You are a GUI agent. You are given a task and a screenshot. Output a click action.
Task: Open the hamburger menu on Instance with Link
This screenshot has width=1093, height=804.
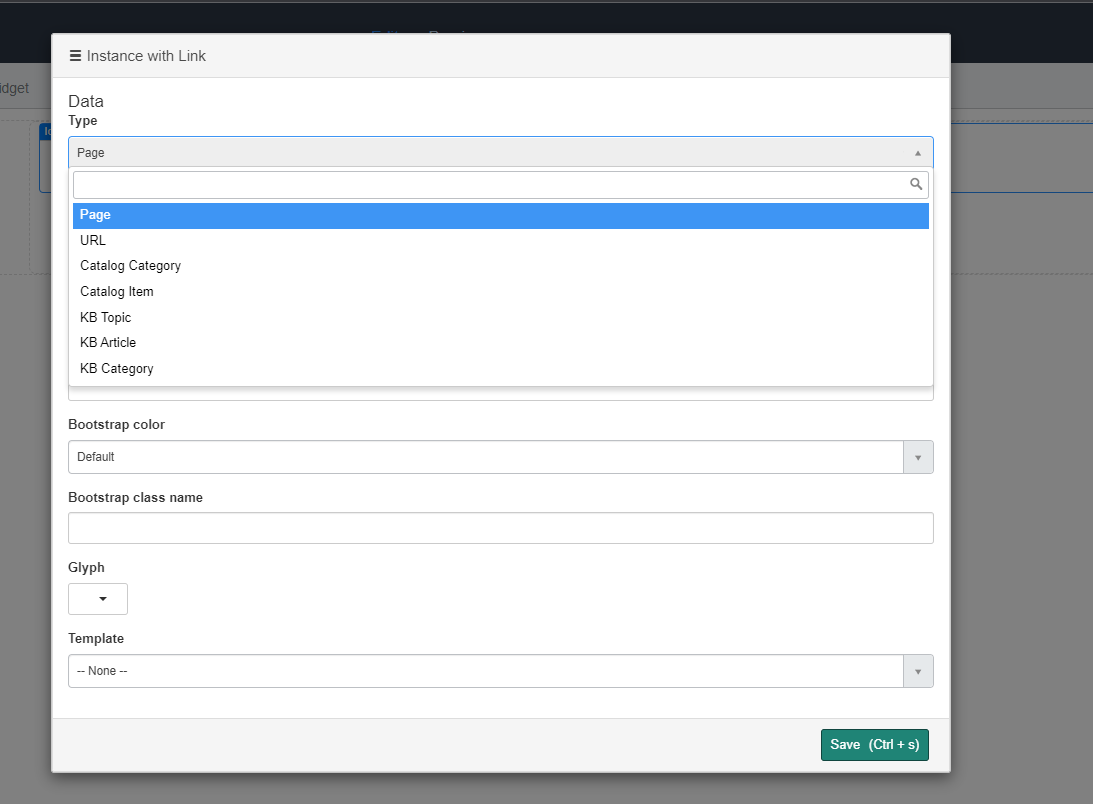[x=75, y=55]
